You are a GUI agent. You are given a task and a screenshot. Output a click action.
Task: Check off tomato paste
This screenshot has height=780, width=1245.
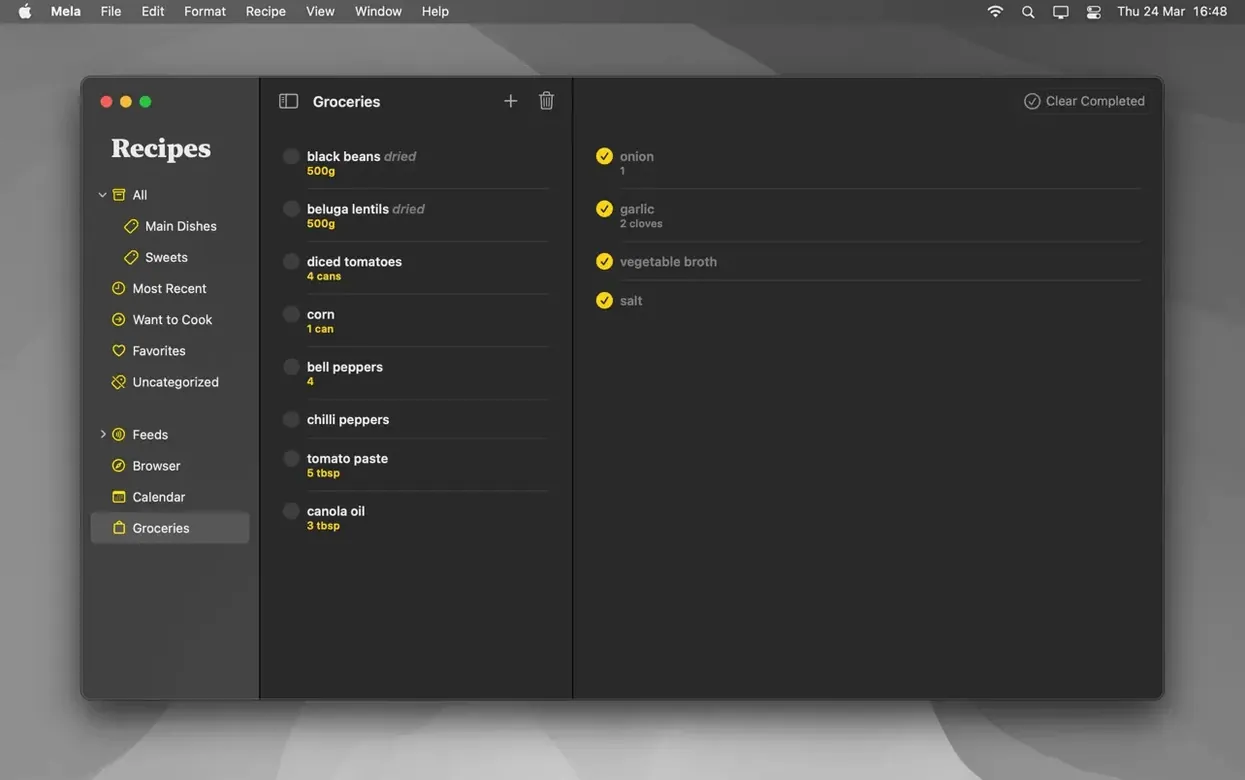[291, 459]
